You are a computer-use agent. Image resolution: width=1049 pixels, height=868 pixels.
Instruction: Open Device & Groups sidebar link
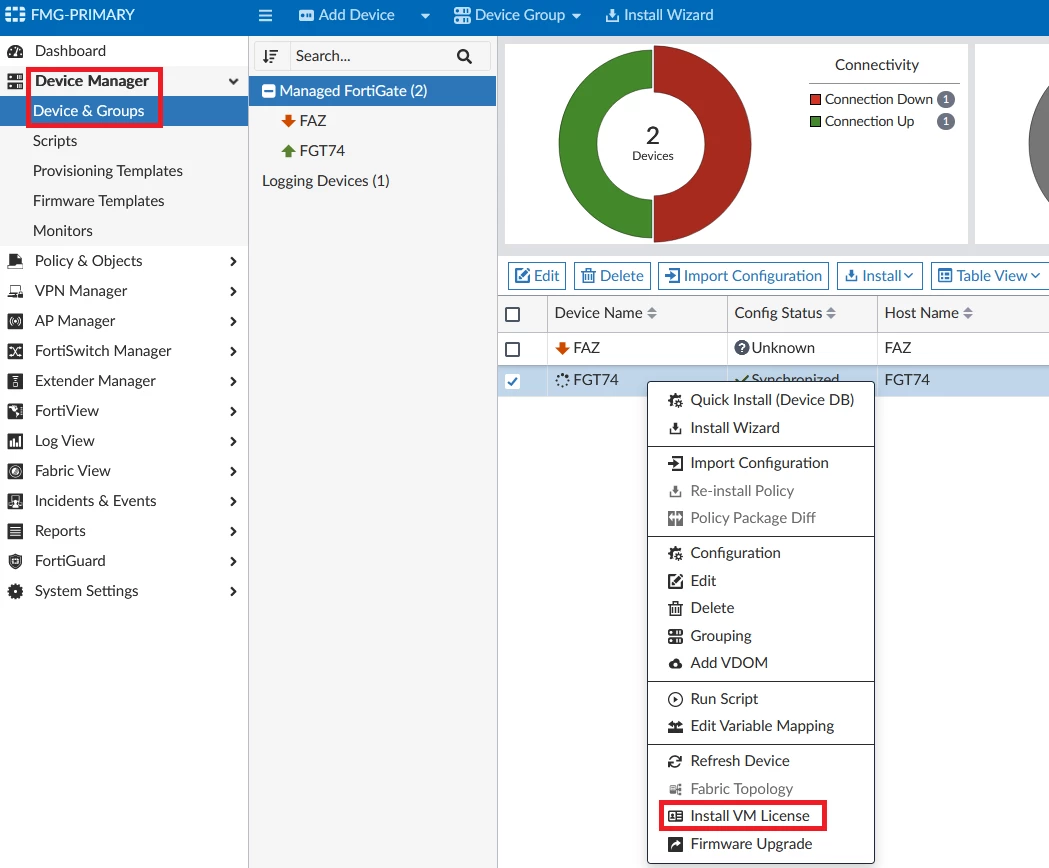(x=88, y=111)
